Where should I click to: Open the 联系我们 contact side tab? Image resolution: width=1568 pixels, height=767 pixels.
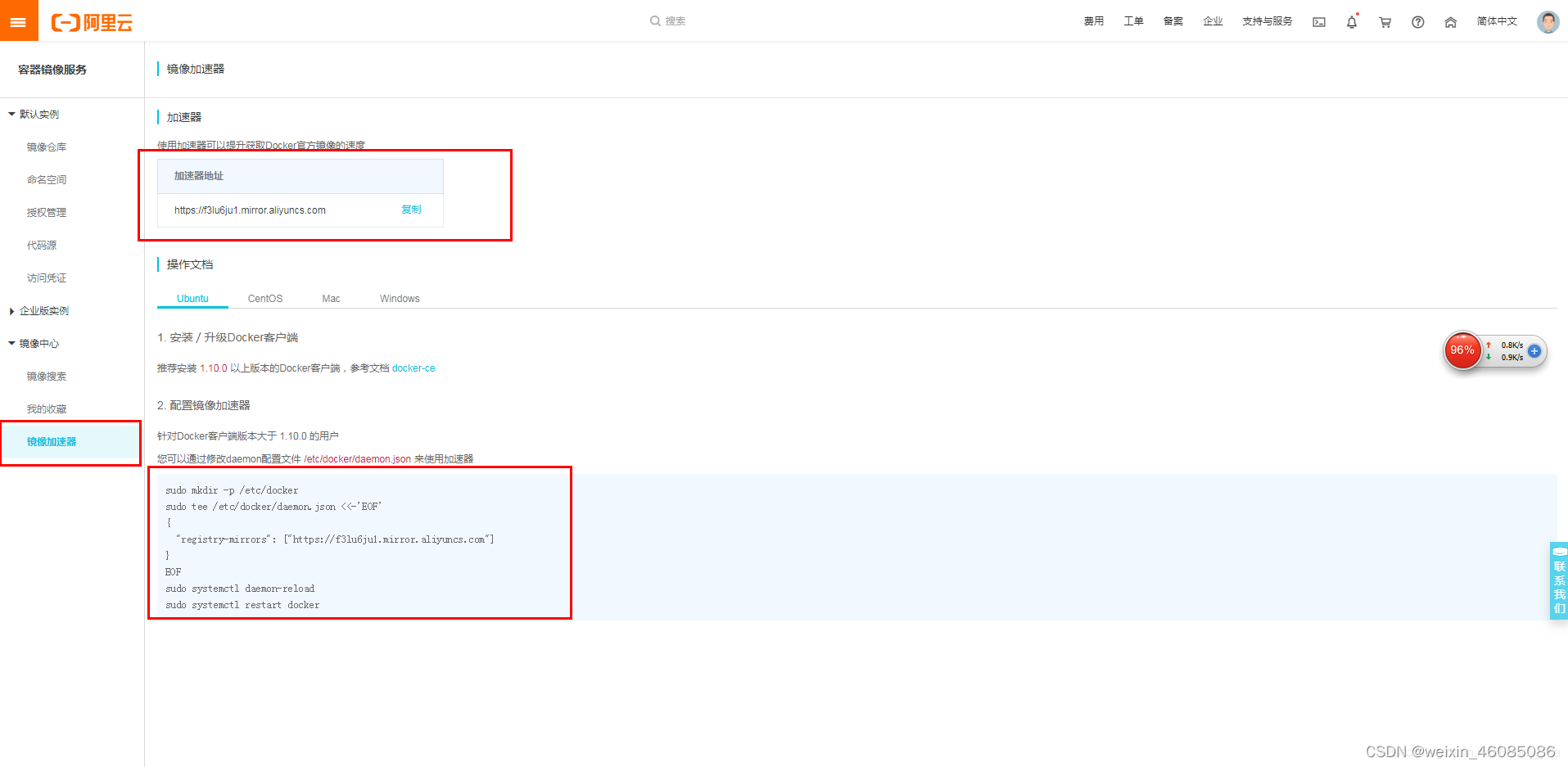(x=1559, y=580)
